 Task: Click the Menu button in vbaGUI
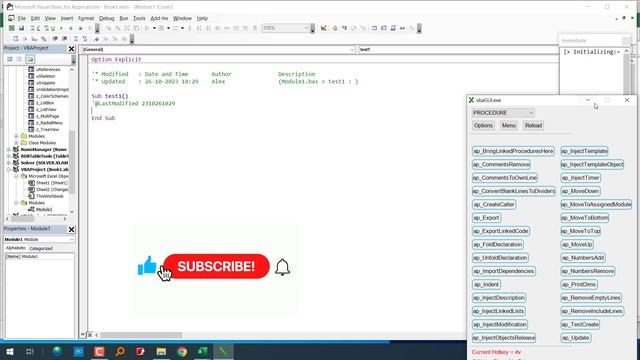509,126
